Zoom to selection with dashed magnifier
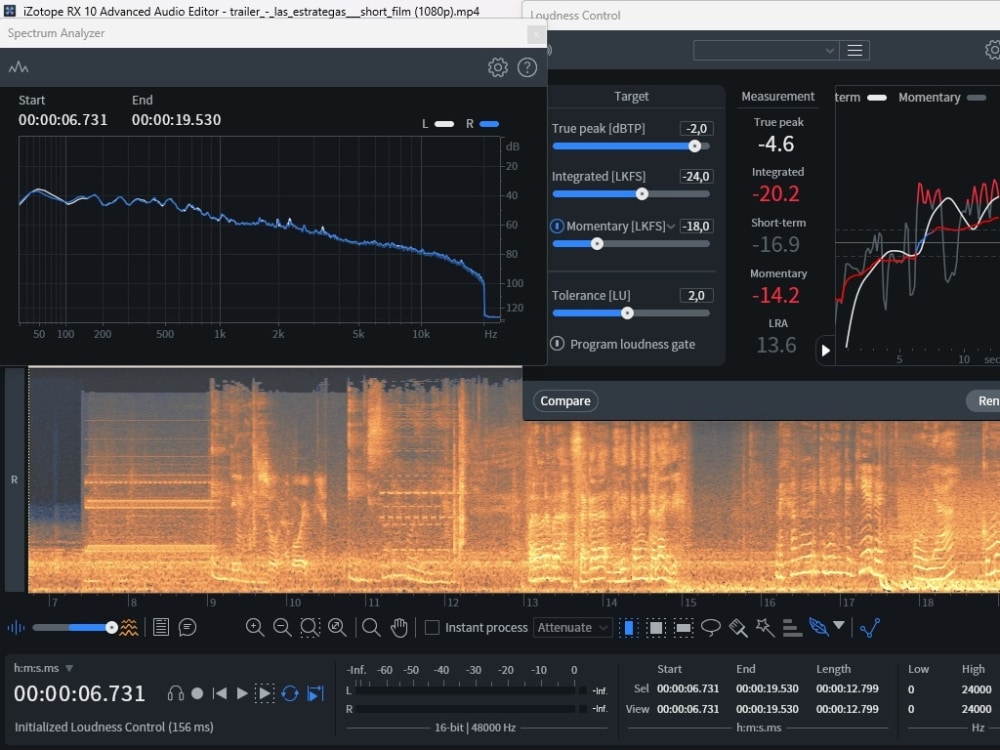The height and width of the screenshot is (750, 1000). [x=310, y=628]
